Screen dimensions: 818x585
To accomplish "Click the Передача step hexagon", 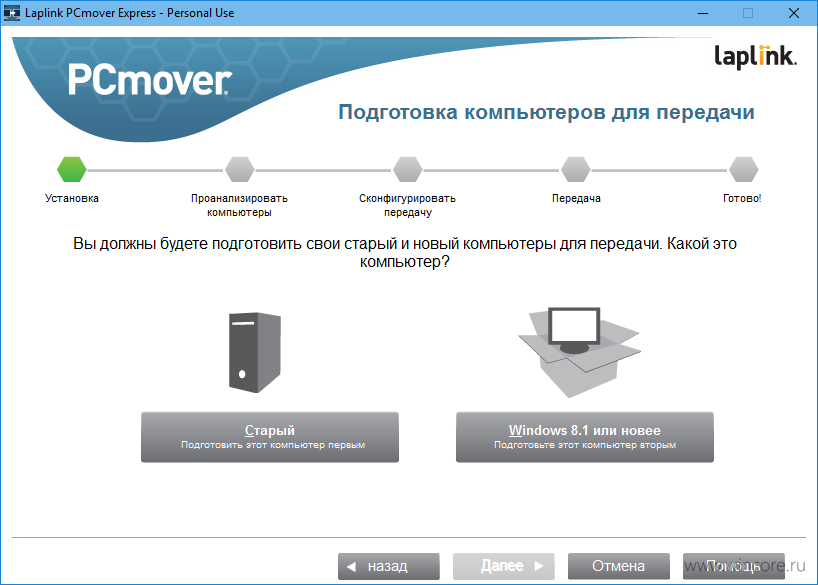I will tap(575, 170).
